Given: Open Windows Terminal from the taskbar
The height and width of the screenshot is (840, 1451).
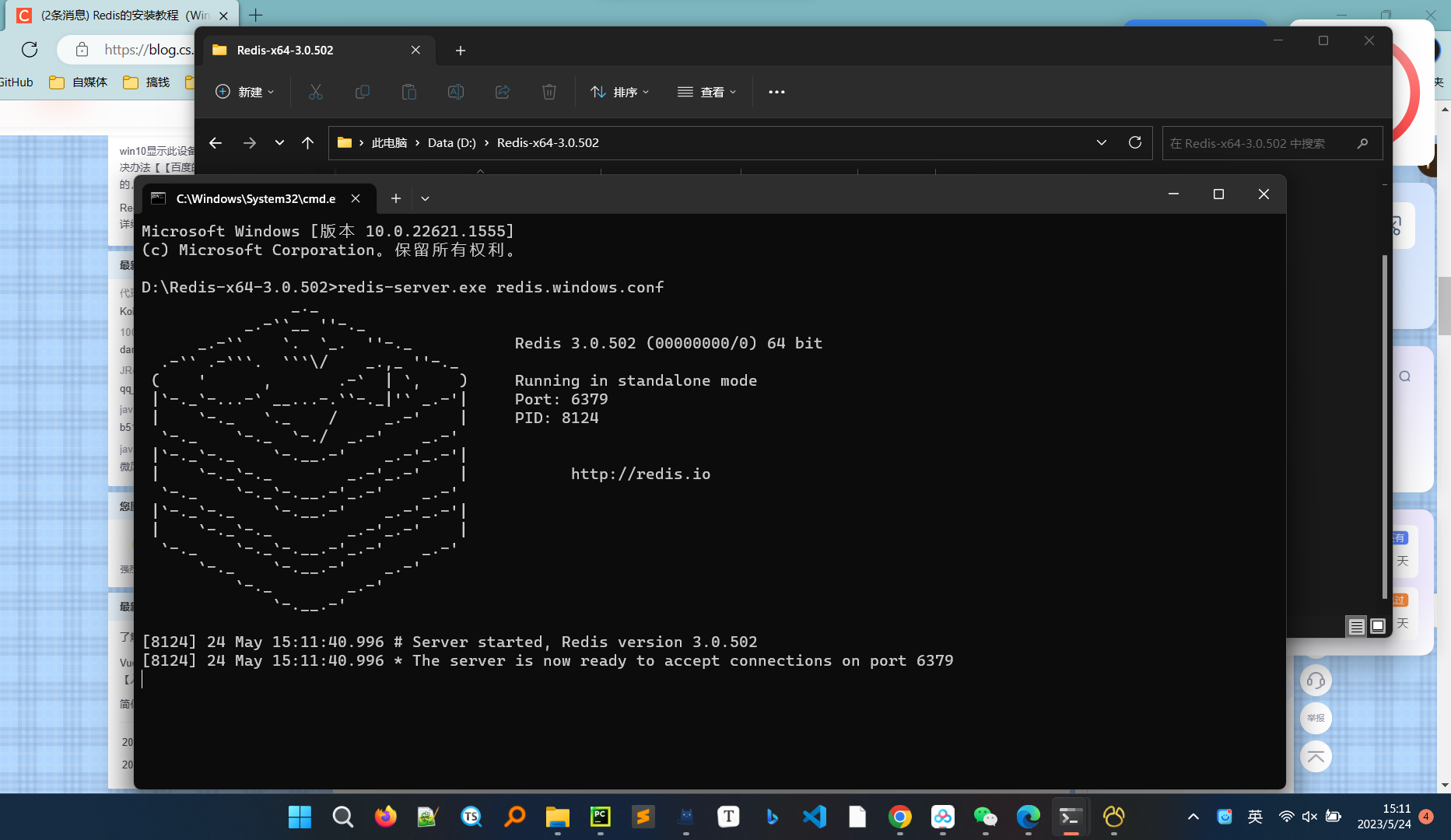Looking at the screenshot, I should (x=1071, y=817).
